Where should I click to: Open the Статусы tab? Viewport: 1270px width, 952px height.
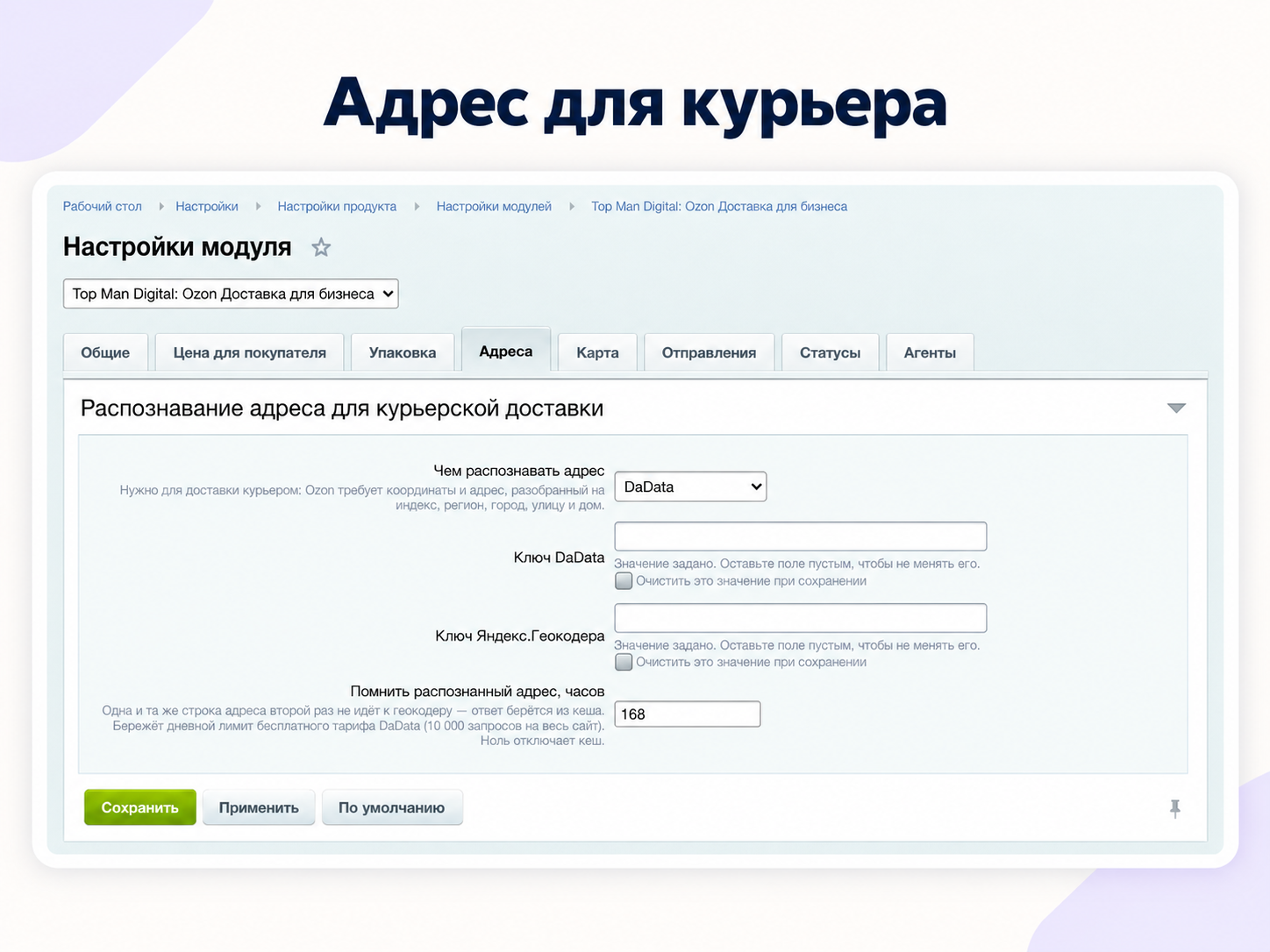tap(830, 352)
